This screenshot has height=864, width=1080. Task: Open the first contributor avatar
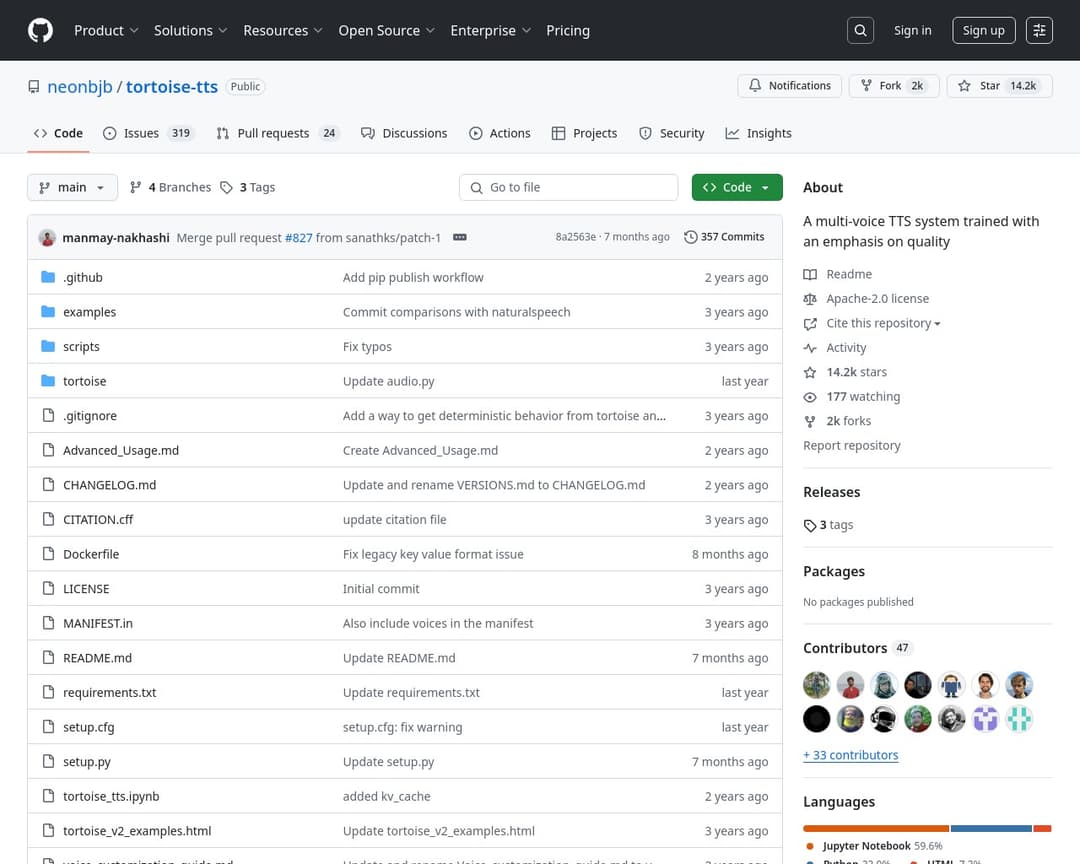point(816,685)
